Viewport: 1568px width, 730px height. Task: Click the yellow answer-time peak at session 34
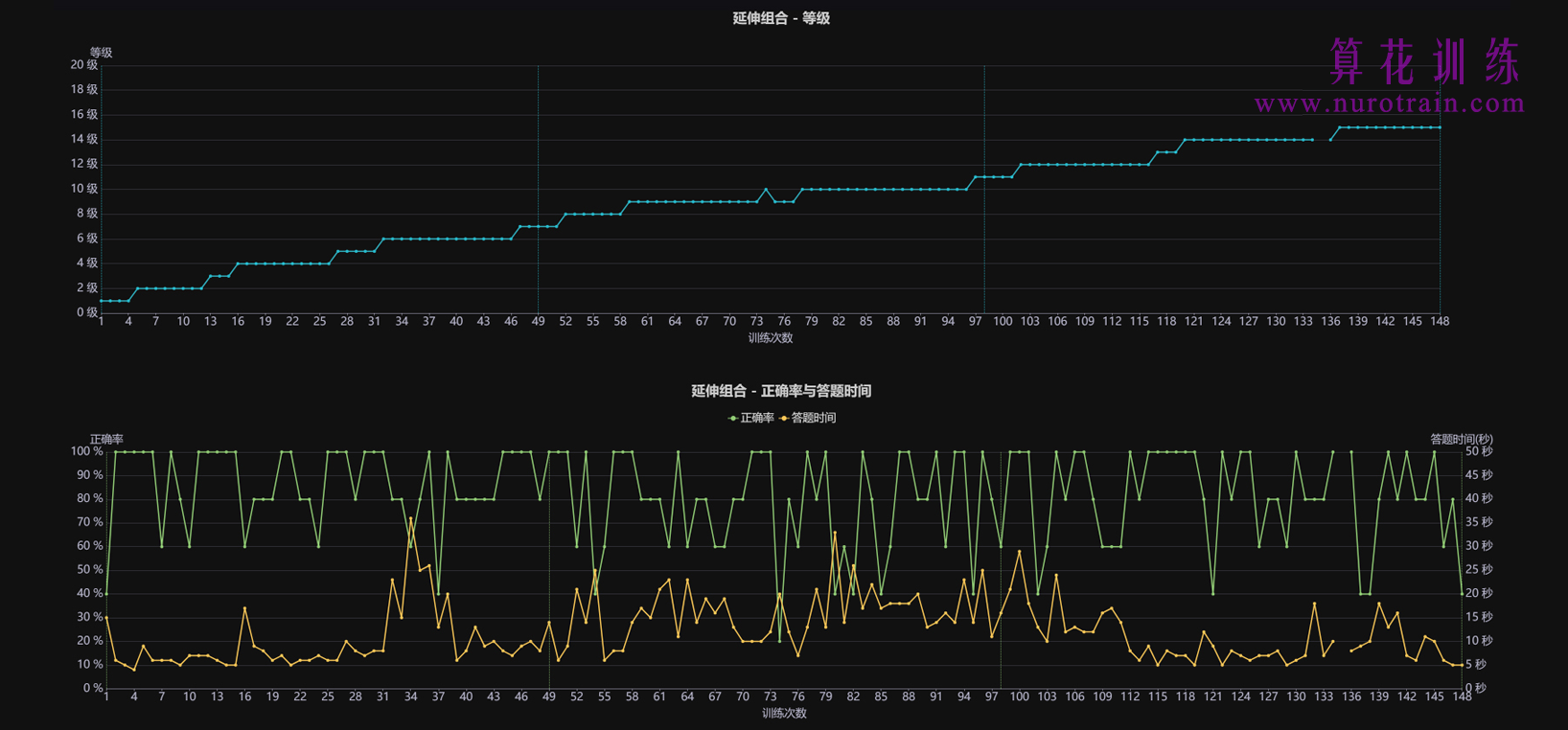pos(411,518)
